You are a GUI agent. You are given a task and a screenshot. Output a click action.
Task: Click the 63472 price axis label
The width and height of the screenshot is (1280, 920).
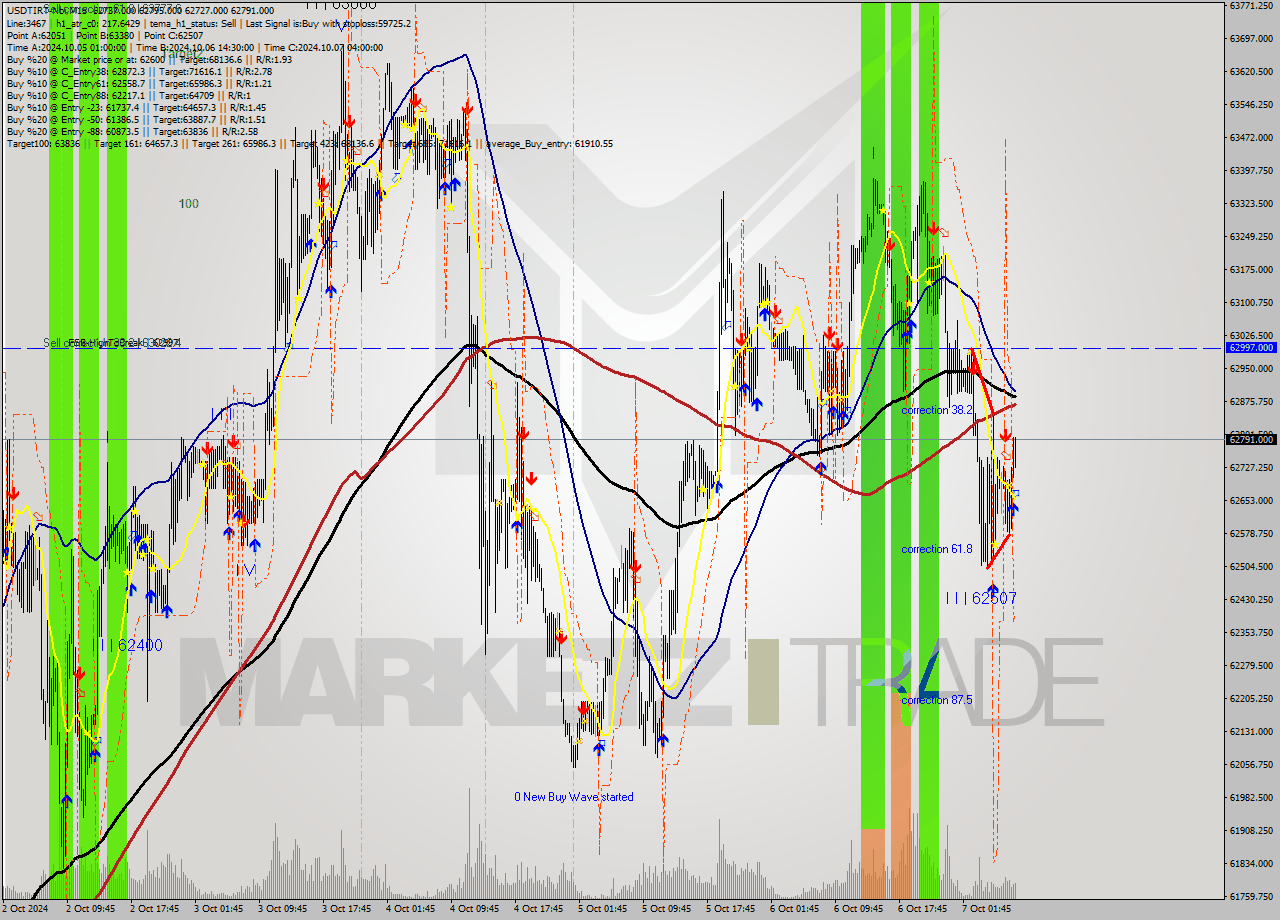(x=1250, y=137)
